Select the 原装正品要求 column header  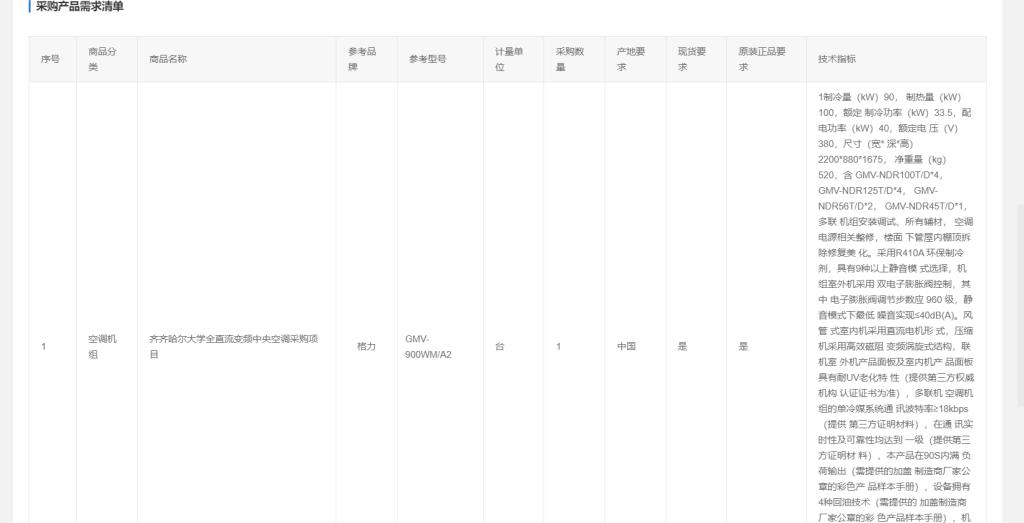(762, 59)
